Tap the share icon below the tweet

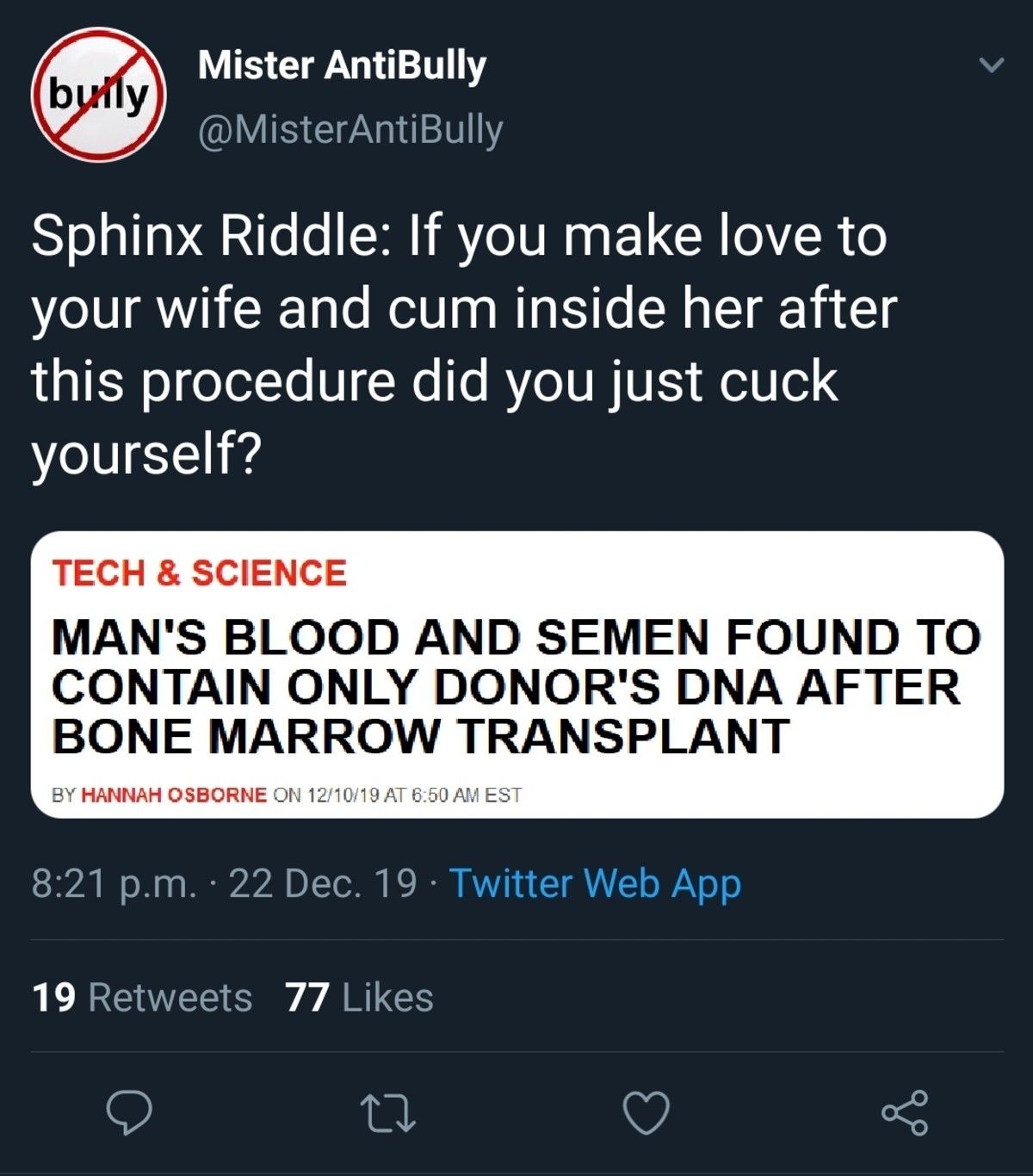[905, 1112]
